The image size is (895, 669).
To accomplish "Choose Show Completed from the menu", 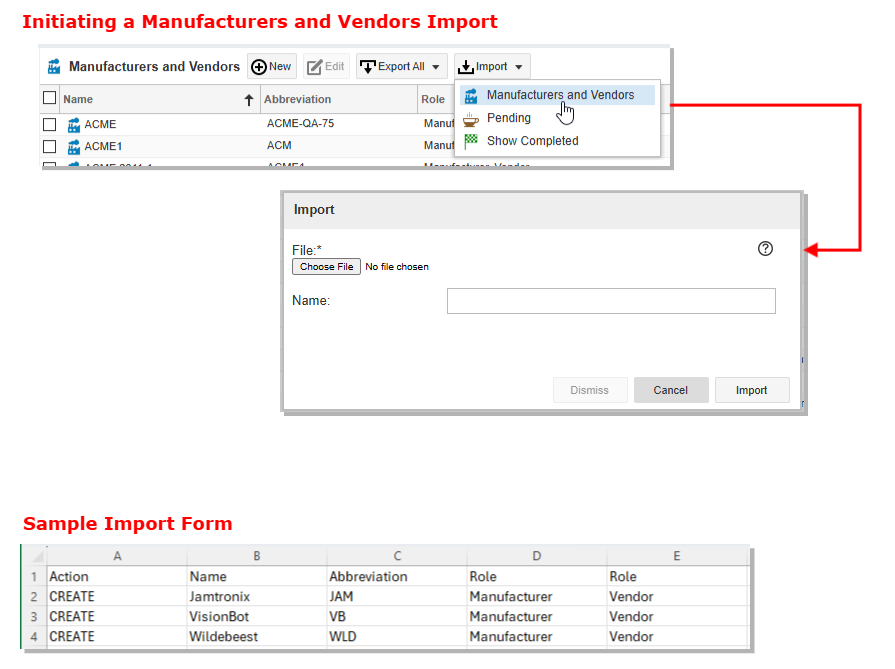I will [532, 141].
